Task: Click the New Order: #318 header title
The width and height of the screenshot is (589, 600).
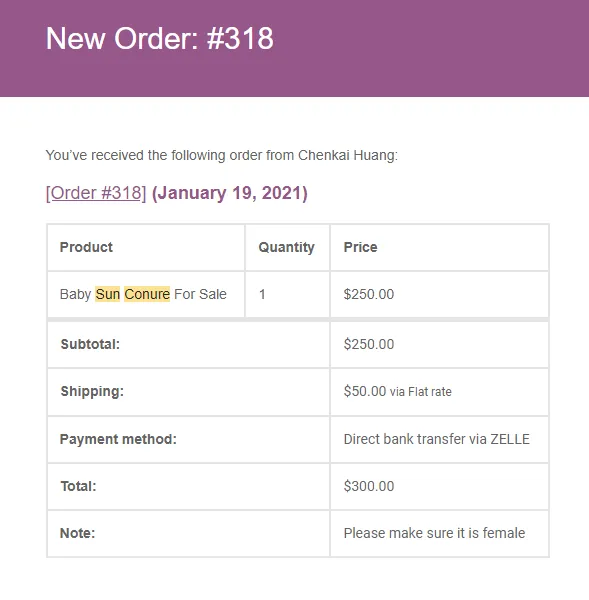Action: [x=160, y=39]
